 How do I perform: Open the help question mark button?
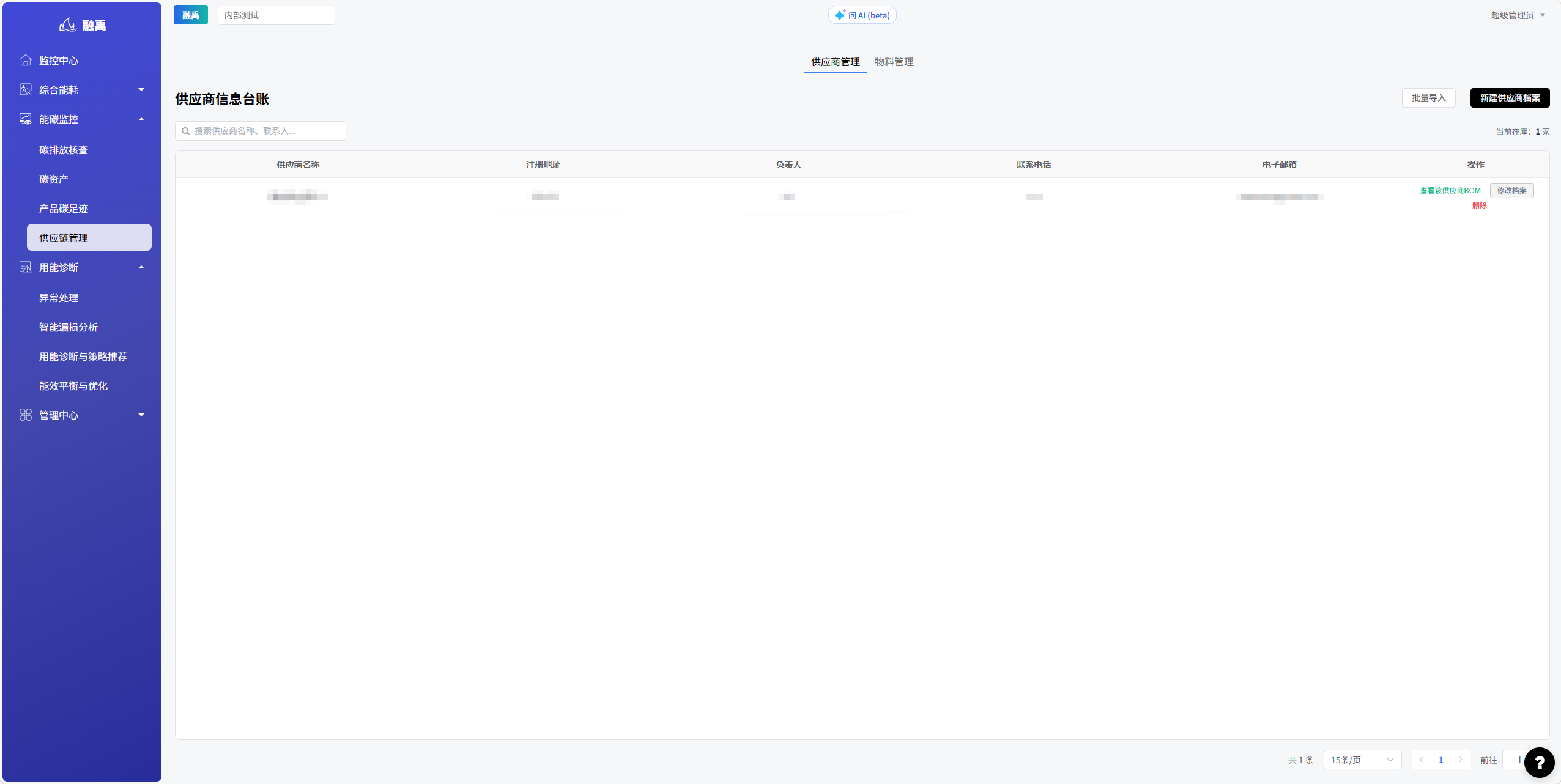[1539, 762]
